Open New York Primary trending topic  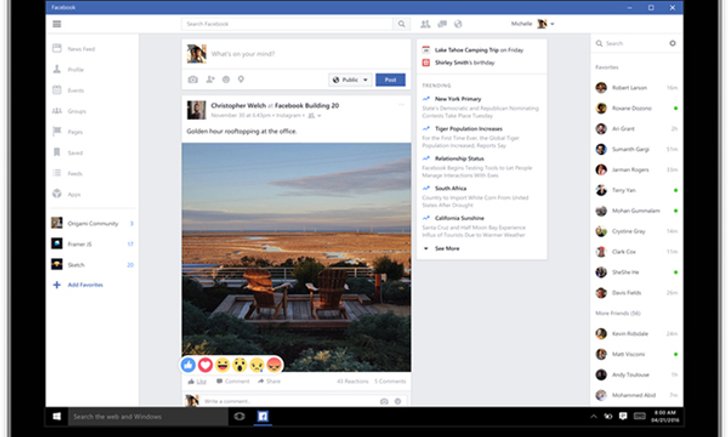tap(458, 99)
